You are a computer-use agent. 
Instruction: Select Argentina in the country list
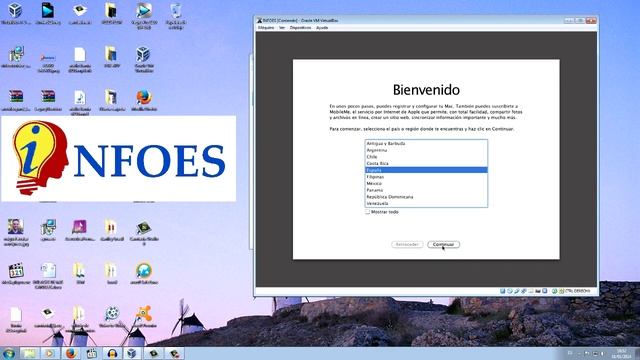426,150
